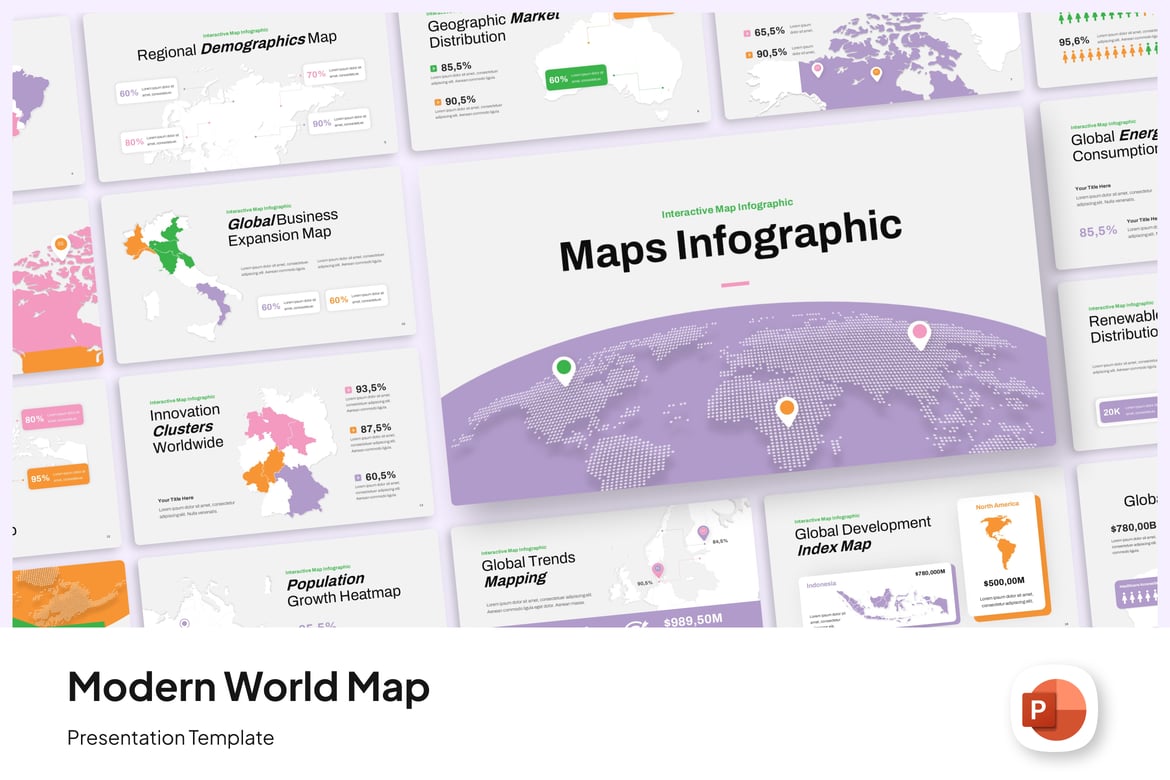The height and width of the screenshot is (780, 1170).
Task: Click the green 60% label on Australia
Action: [x=576, y=77]
